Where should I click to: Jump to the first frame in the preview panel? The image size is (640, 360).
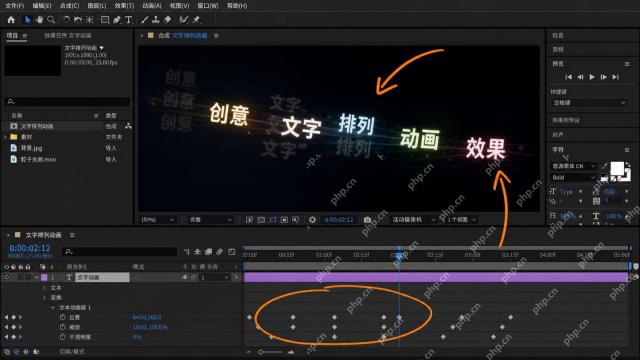coord(569,77)
